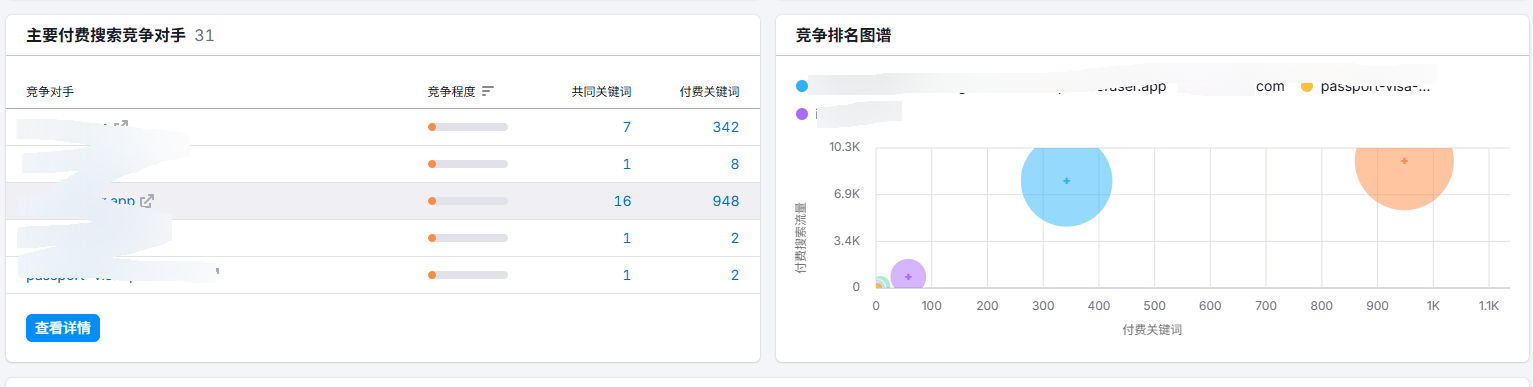Viewport: 1533px width, 387px height.
Task: Click the 付费搜索流量 y-axis label
Action: click(x=801, y=238)
